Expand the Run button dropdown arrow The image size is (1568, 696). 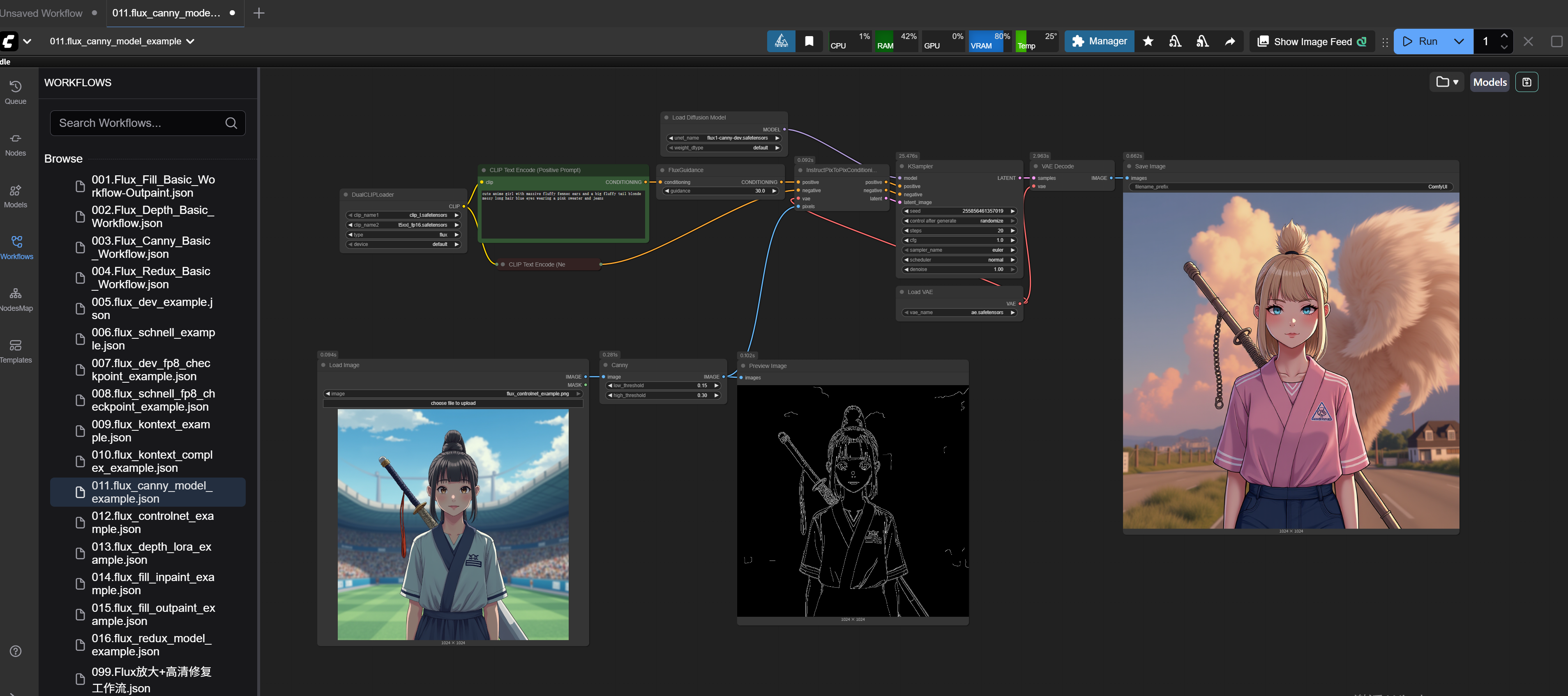[x=1458, y=41]
